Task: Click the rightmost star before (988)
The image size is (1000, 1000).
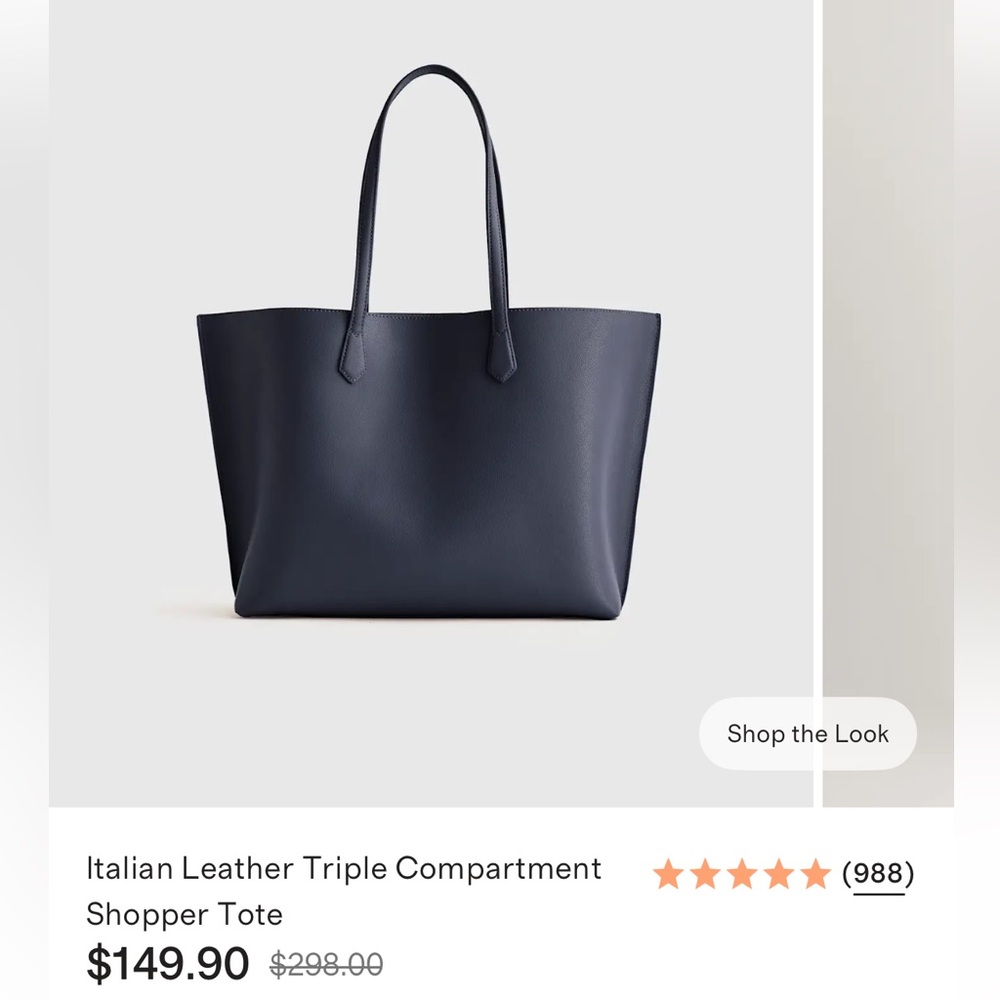Action: click(x=818, y=875)
